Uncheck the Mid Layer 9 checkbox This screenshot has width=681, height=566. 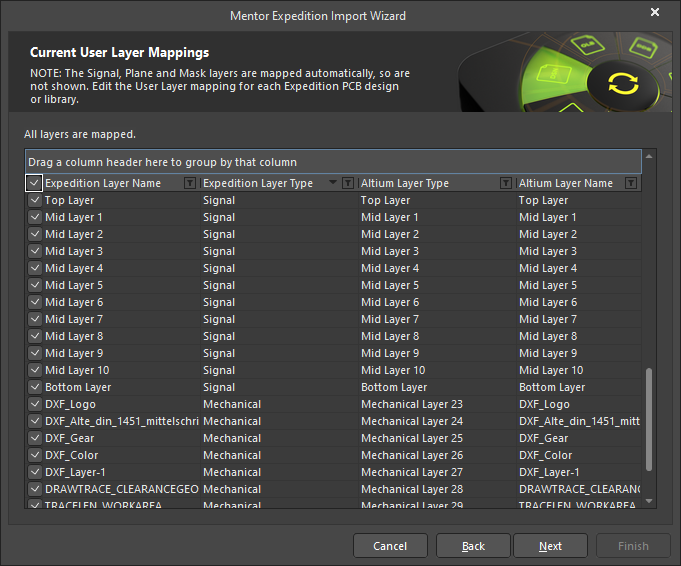[x=35, y=353]
